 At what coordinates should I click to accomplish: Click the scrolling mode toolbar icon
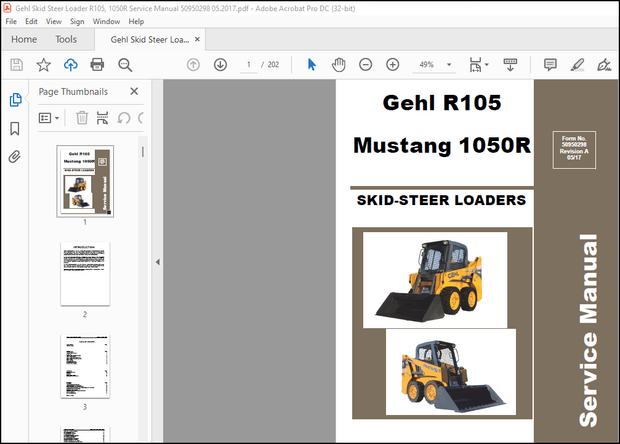coord(510,64)
